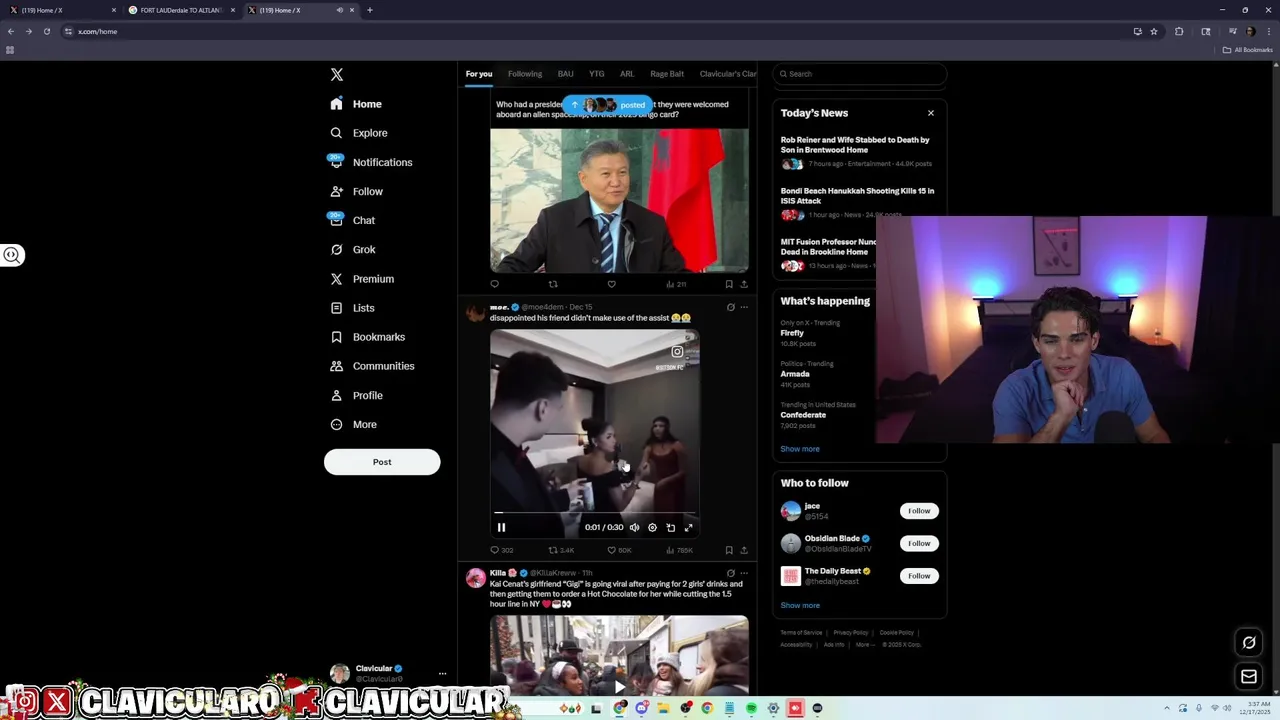Follow the jace account
Viewport: 1280px width, 720px height.
point(919,511)
